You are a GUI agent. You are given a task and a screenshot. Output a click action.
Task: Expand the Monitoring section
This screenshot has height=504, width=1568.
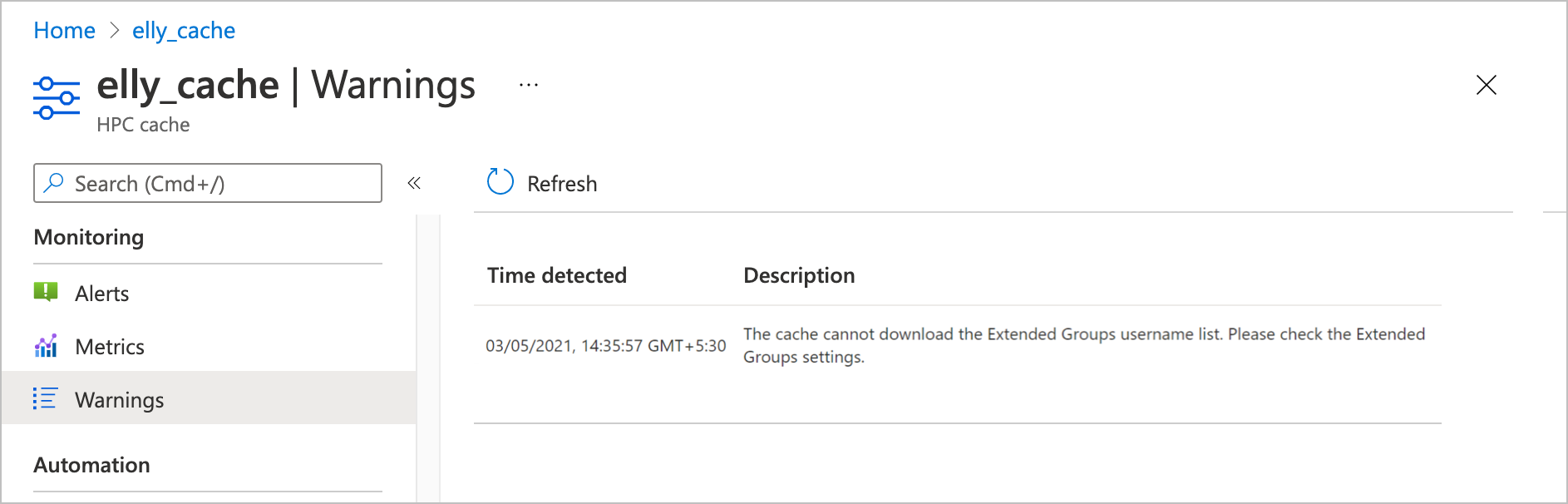point(88,237)
